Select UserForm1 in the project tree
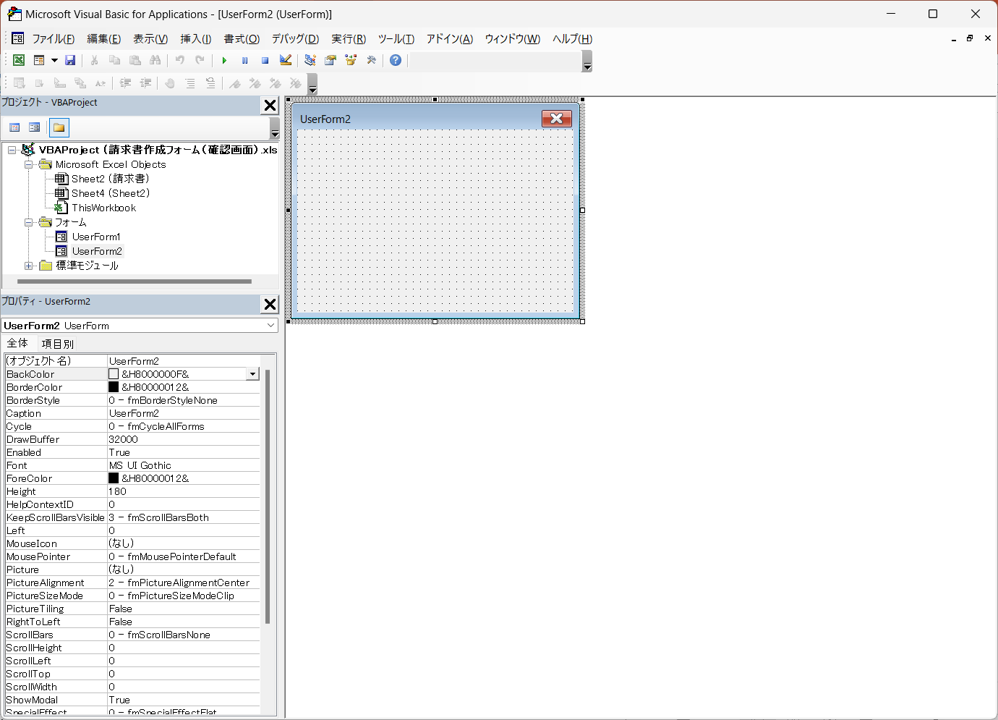 [96, 237]
